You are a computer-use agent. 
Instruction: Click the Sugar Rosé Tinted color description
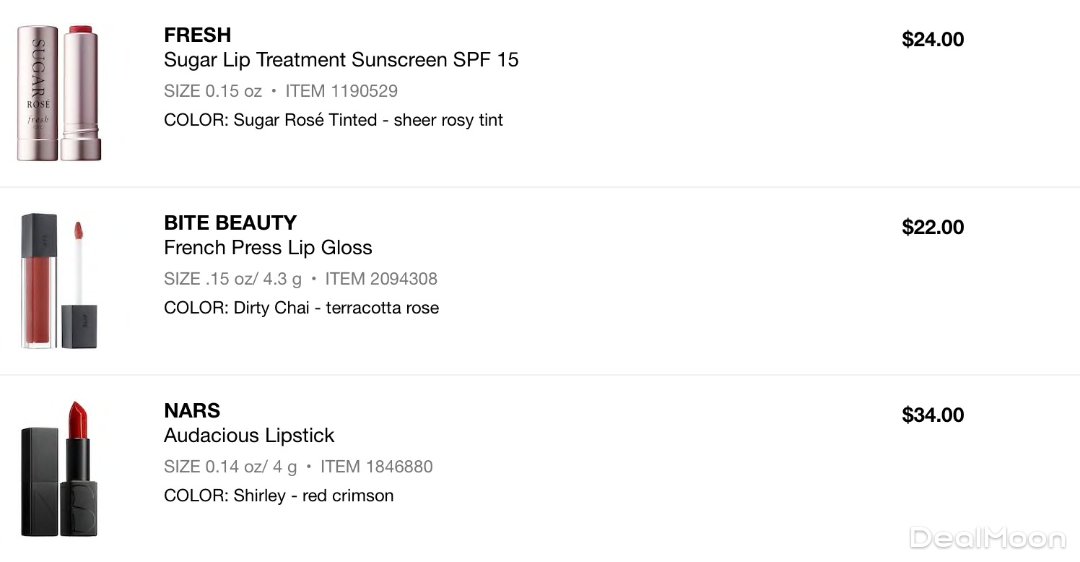[333, 120]
